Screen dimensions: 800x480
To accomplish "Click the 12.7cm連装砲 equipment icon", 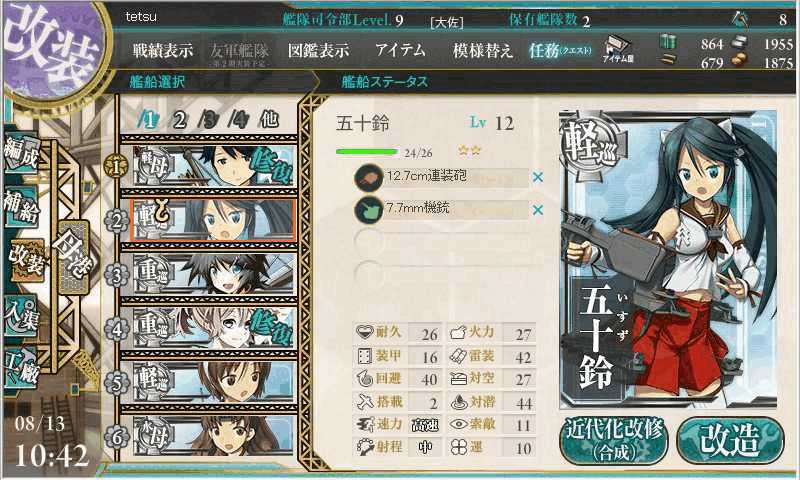I will (x=369, y=178).
